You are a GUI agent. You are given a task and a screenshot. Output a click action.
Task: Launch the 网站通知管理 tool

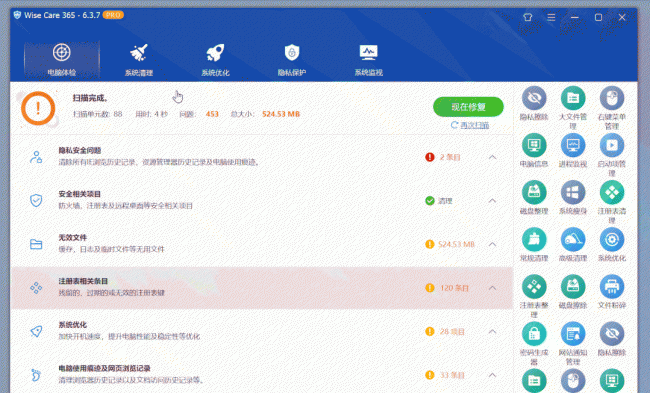[x=573, y=343]
